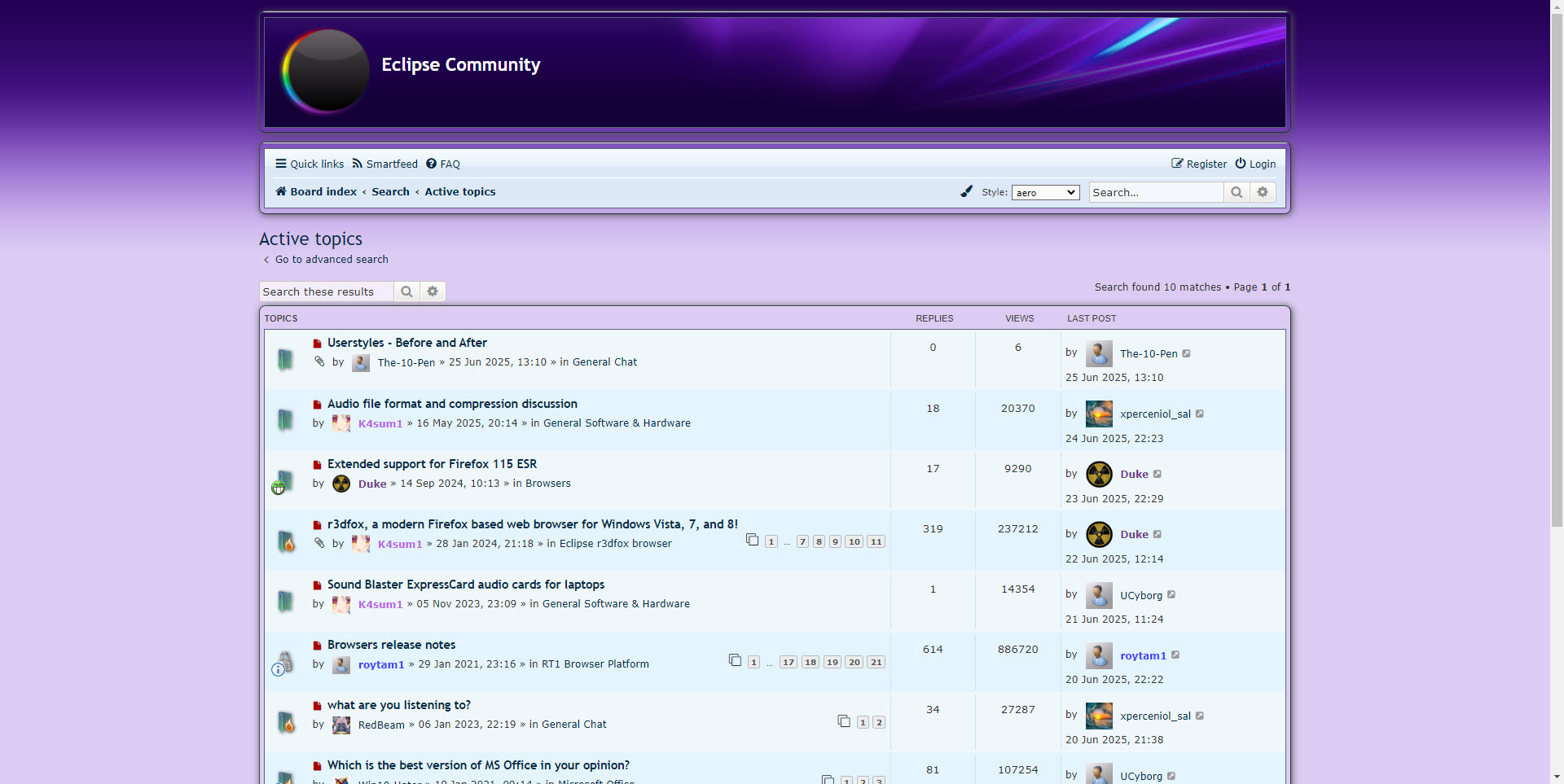The image size is (1564, 784).
Task: Open the FAQ page
Action: coord(443,164)
